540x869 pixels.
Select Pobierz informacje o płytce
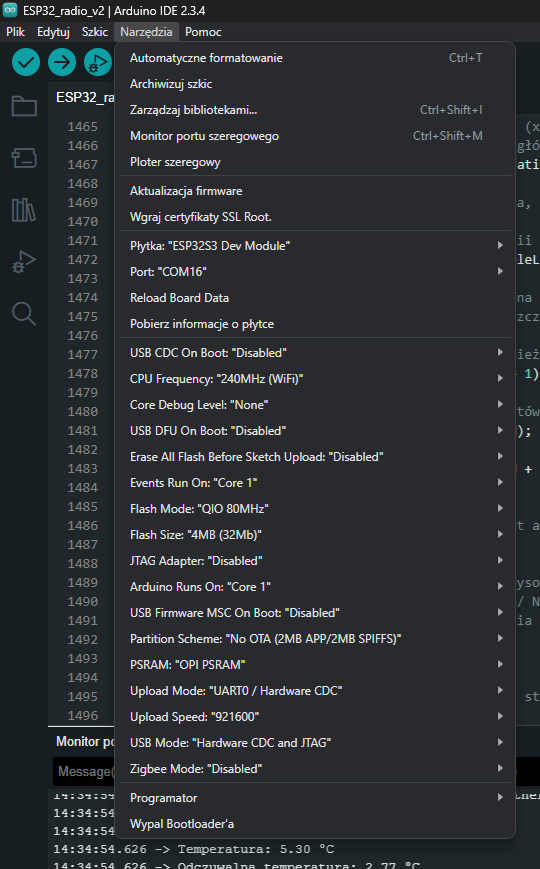315,324
